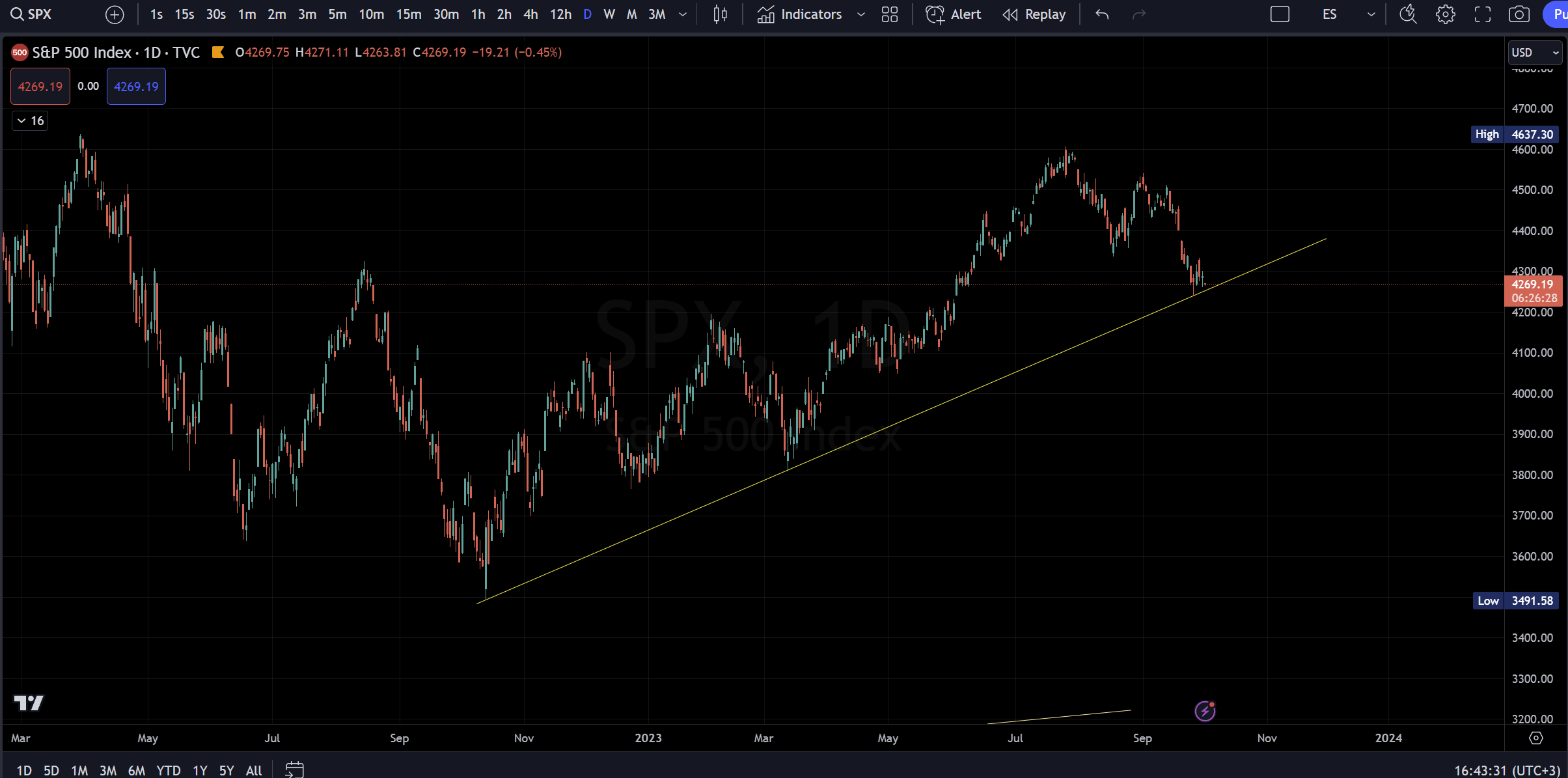Set range to 3M in bottom bar
The height and width of the screenshot is (778, 1568).
[108, 770]
